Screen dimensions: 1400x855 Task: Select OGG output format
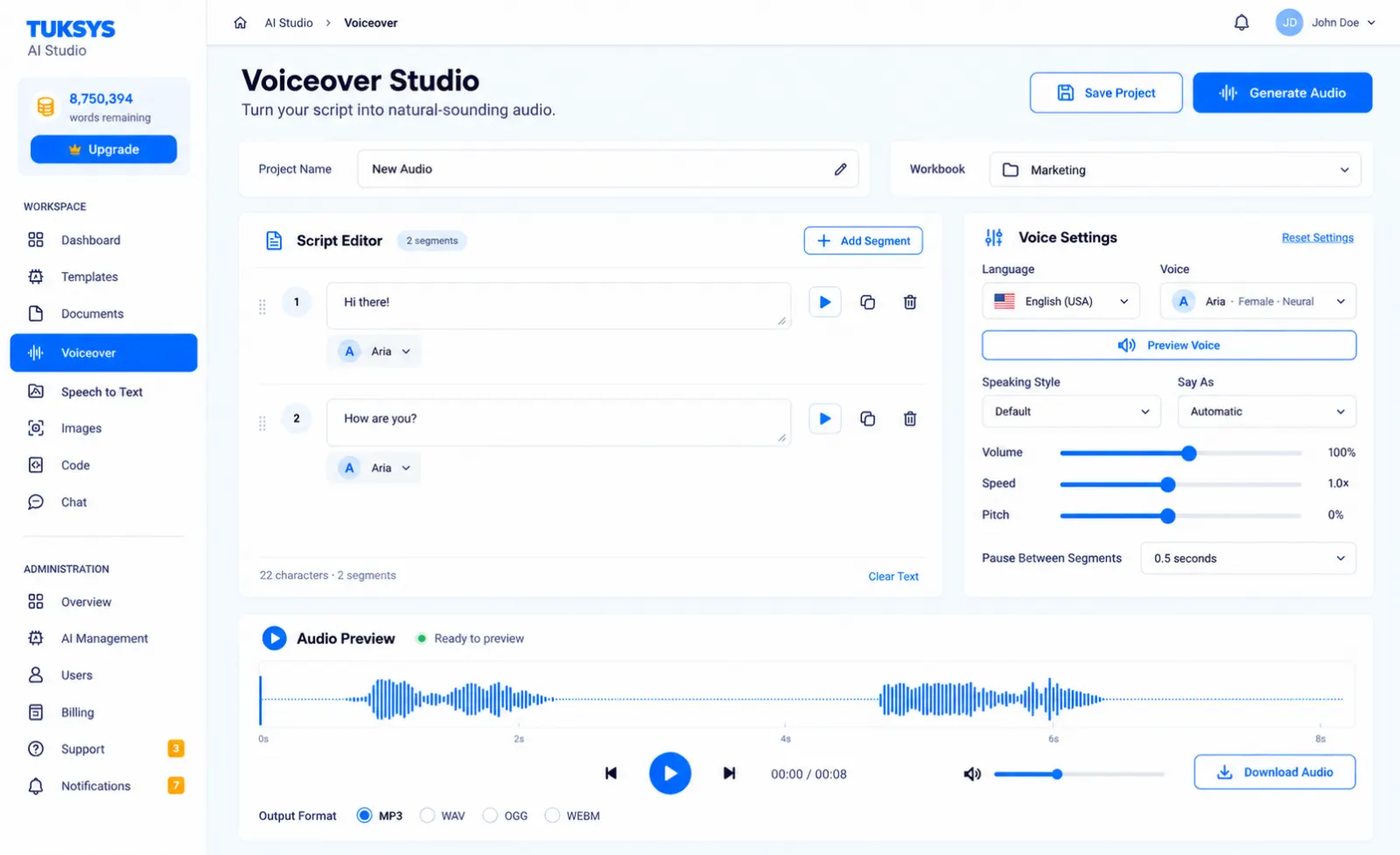coord(490,816)
